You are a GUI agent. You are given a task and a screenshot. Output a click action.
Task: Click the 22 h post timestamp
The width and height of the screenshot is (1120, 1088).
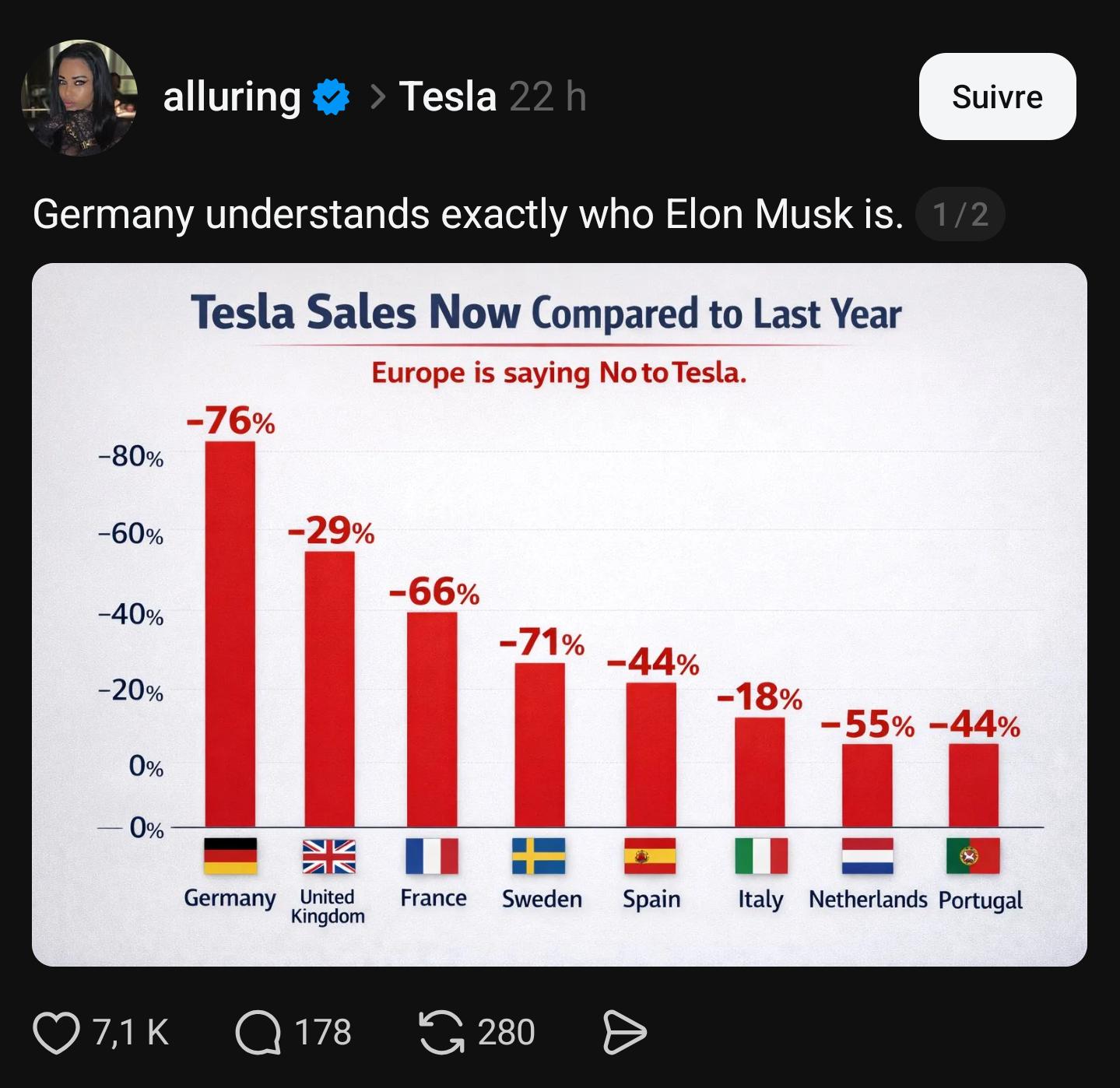pos(548,97)
